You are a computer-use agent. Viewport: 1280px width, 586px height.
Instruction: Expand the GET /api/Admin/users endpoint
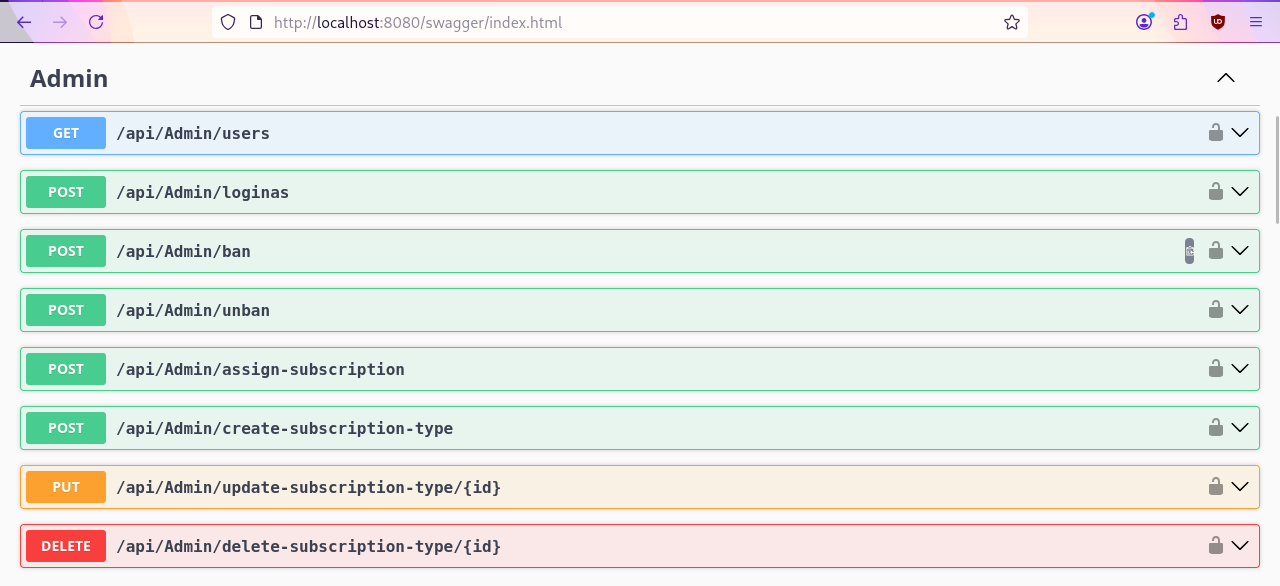[1241, 132]
